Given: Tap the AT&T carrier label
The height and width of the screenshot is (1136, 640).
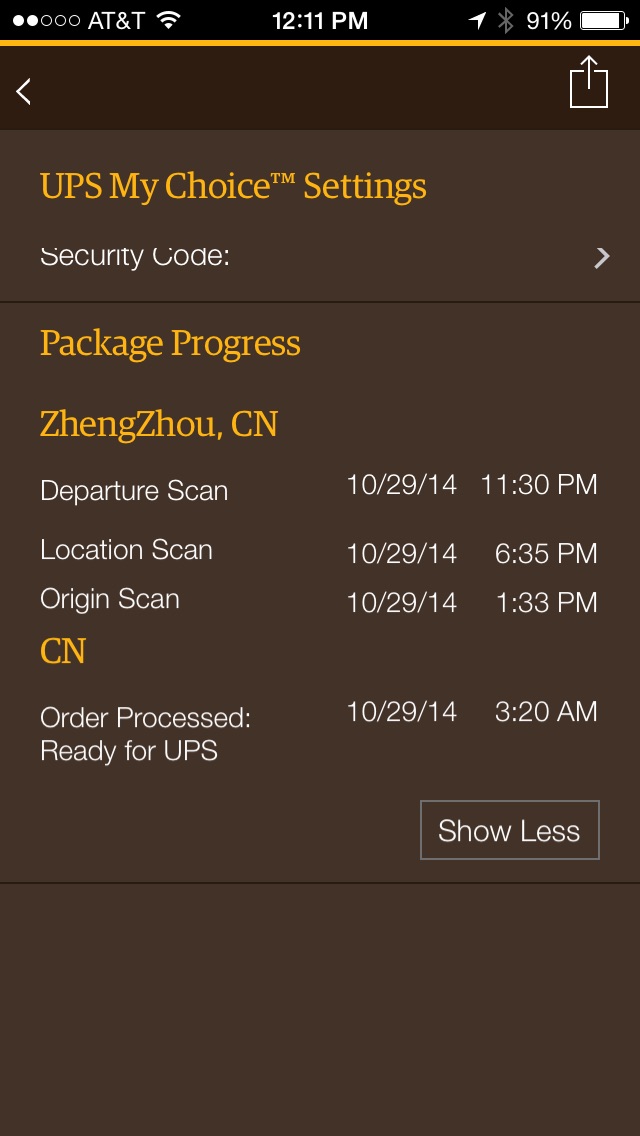Looking at the screenshot, I should tap(116, 20).
